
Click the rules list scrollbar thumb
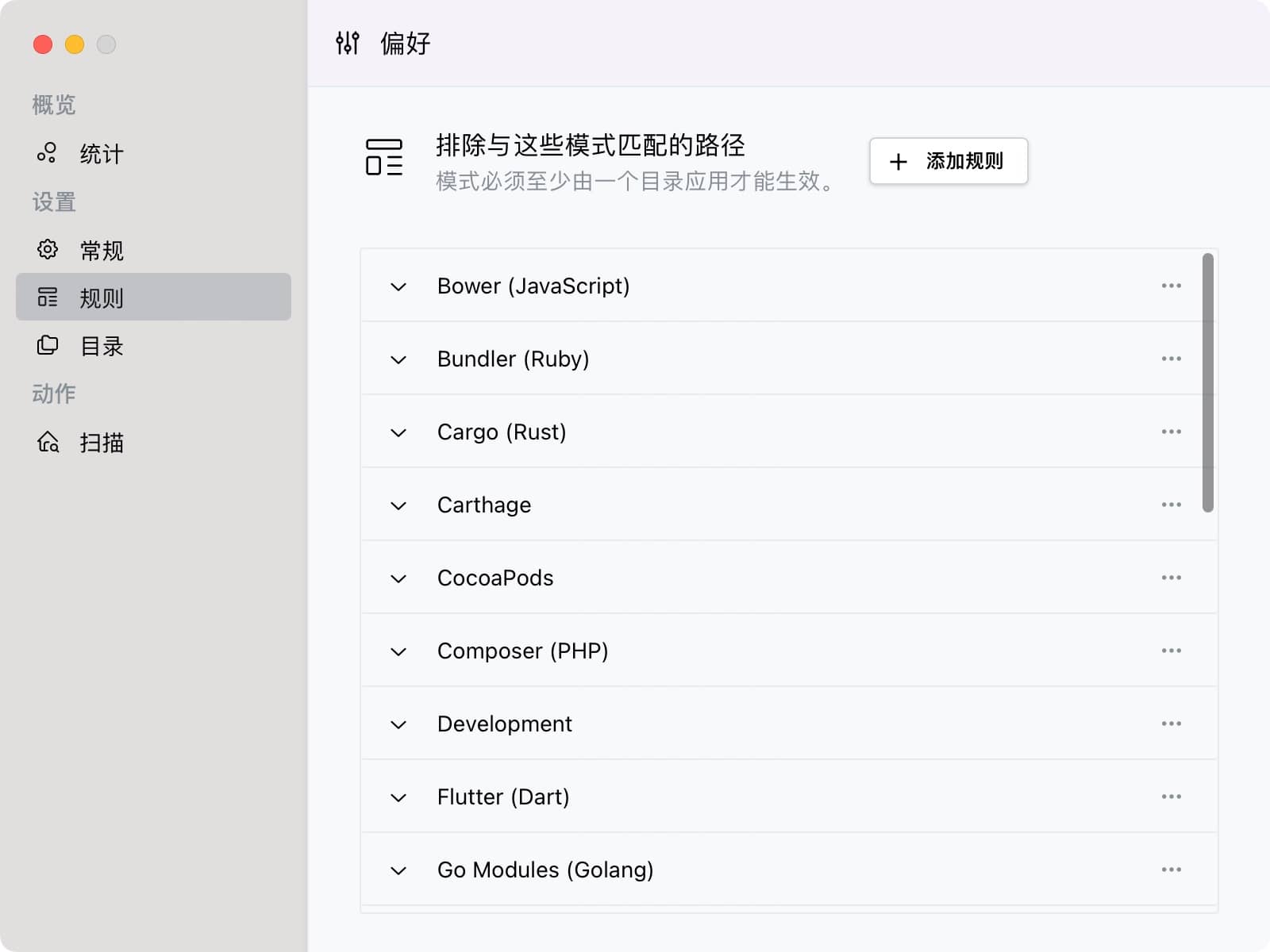(x=1207, y=382)
